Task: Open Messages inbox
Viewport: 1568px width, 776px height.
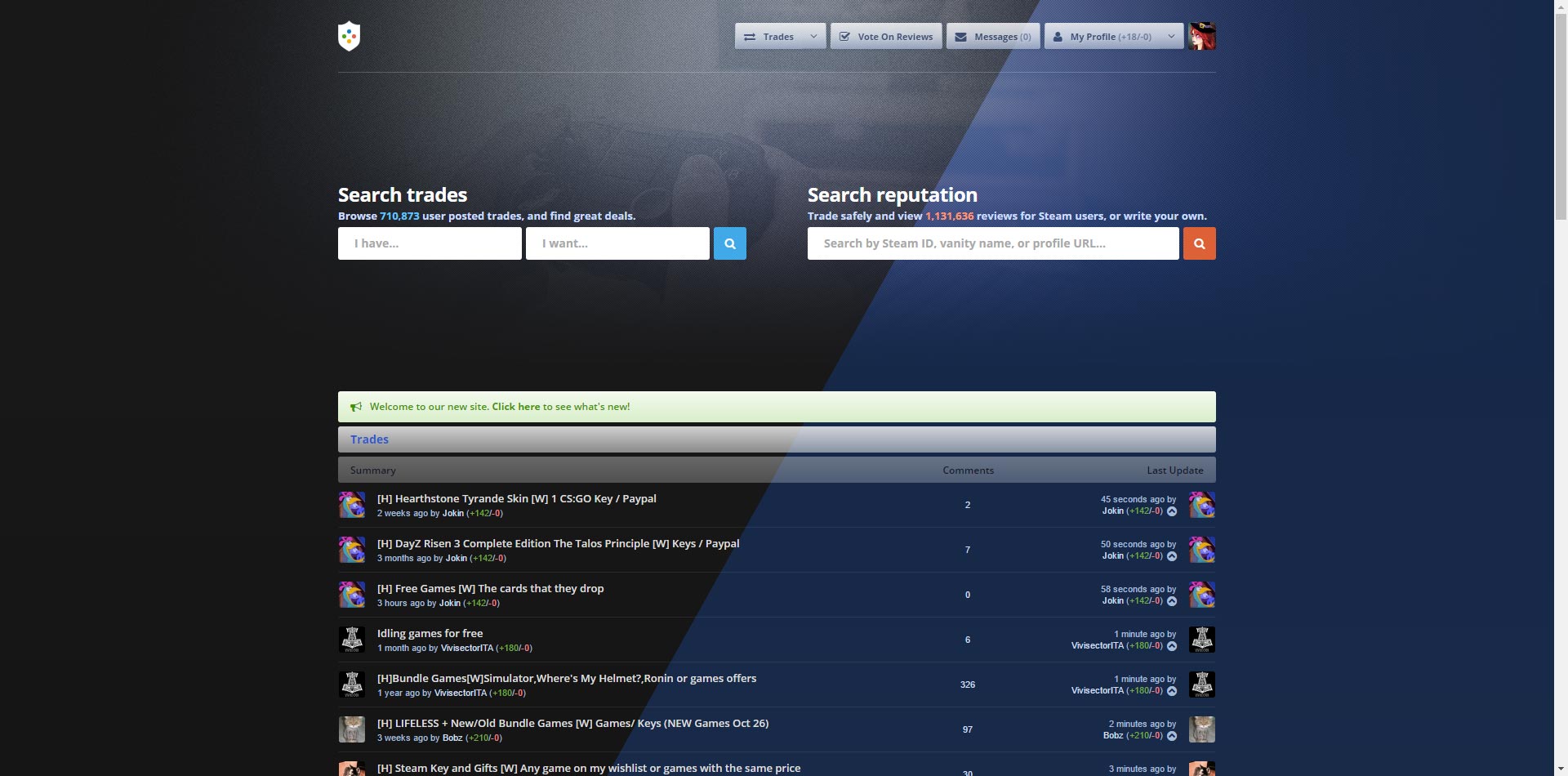Action: click(x=993, y=36)
